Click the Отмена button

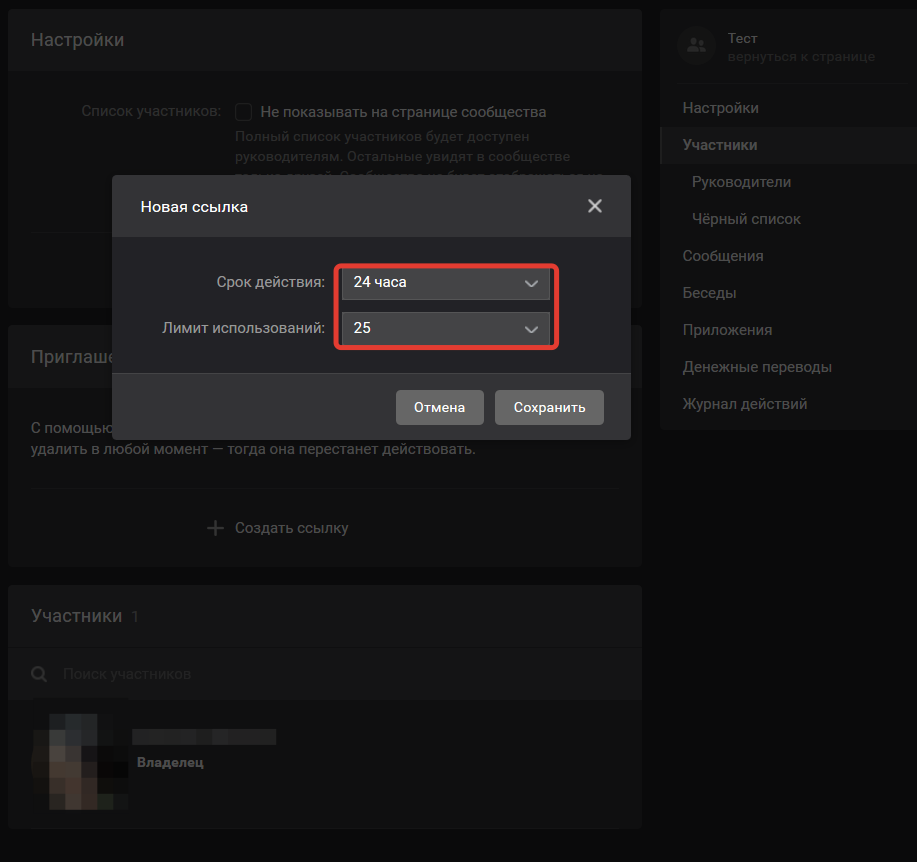pyautogui.click(x=440, y=408)
